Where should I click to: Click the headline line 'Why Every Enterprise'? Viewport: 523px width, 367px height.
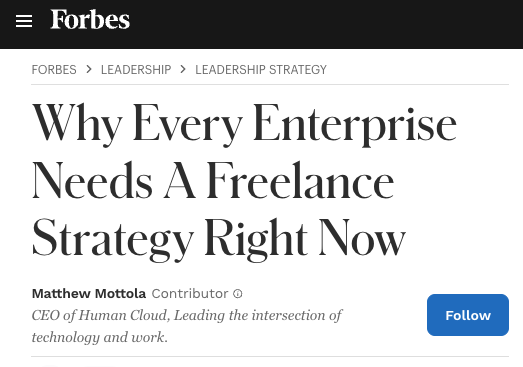coord(244,125)
